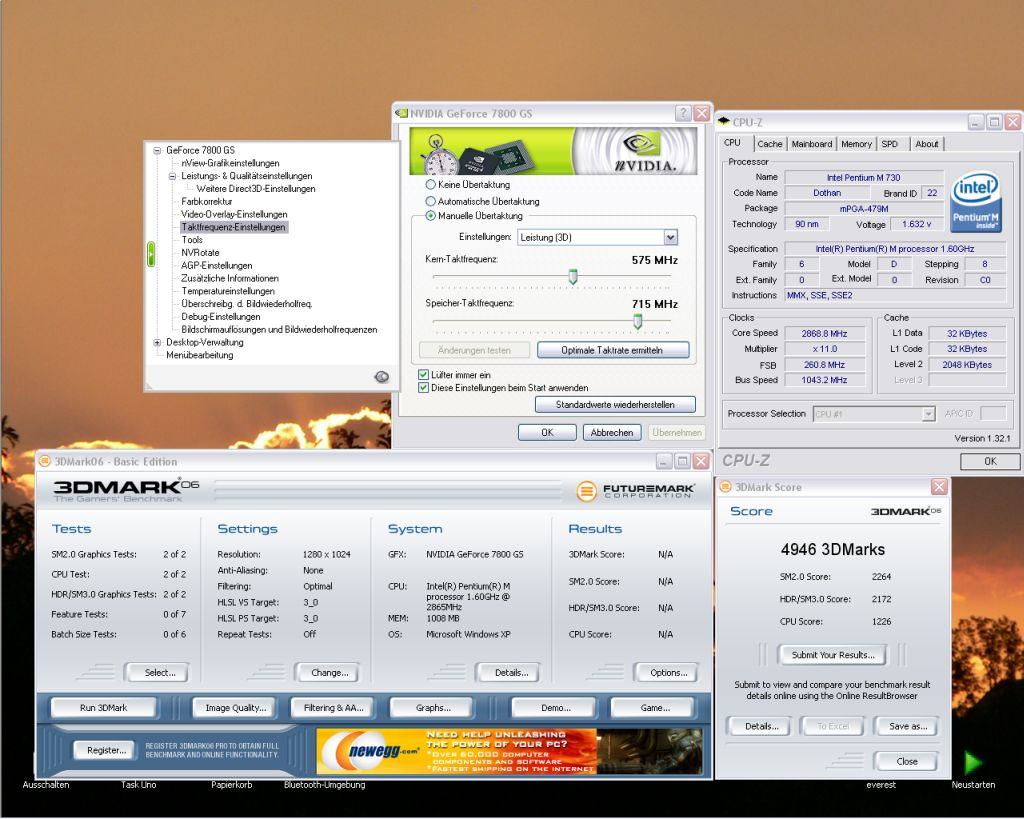1024x819 pixels.
Task: Open Graphs in 3DMark06
Action: click(x=433, y=707)
